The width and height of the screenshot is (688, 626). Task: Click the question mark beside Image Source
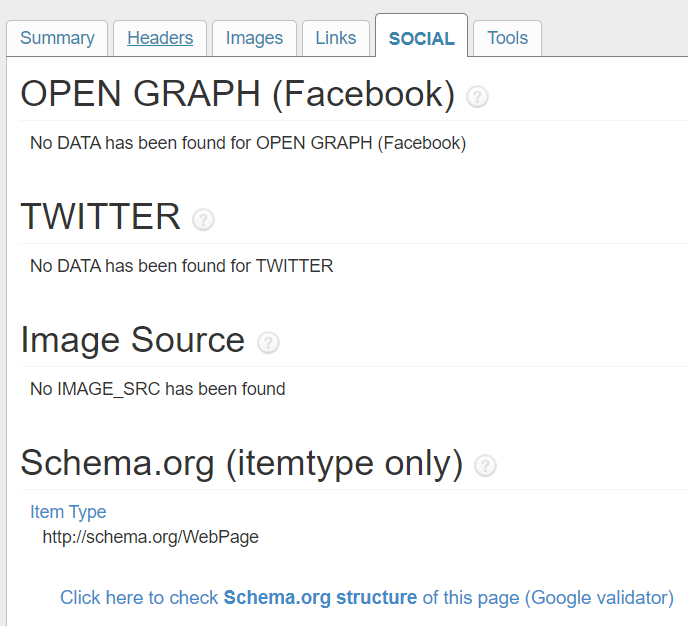tap(268, 343)
